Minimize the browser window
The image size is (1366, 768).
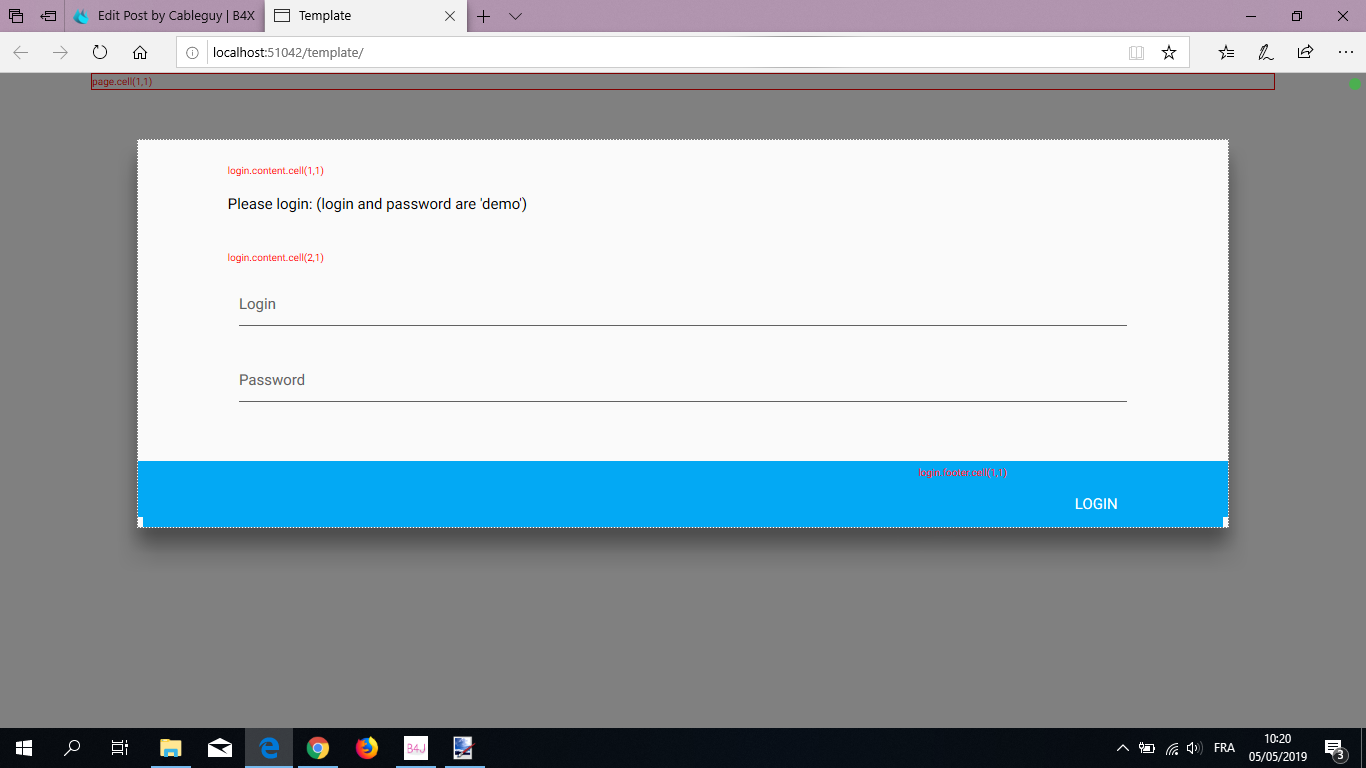pos(1251,16)
